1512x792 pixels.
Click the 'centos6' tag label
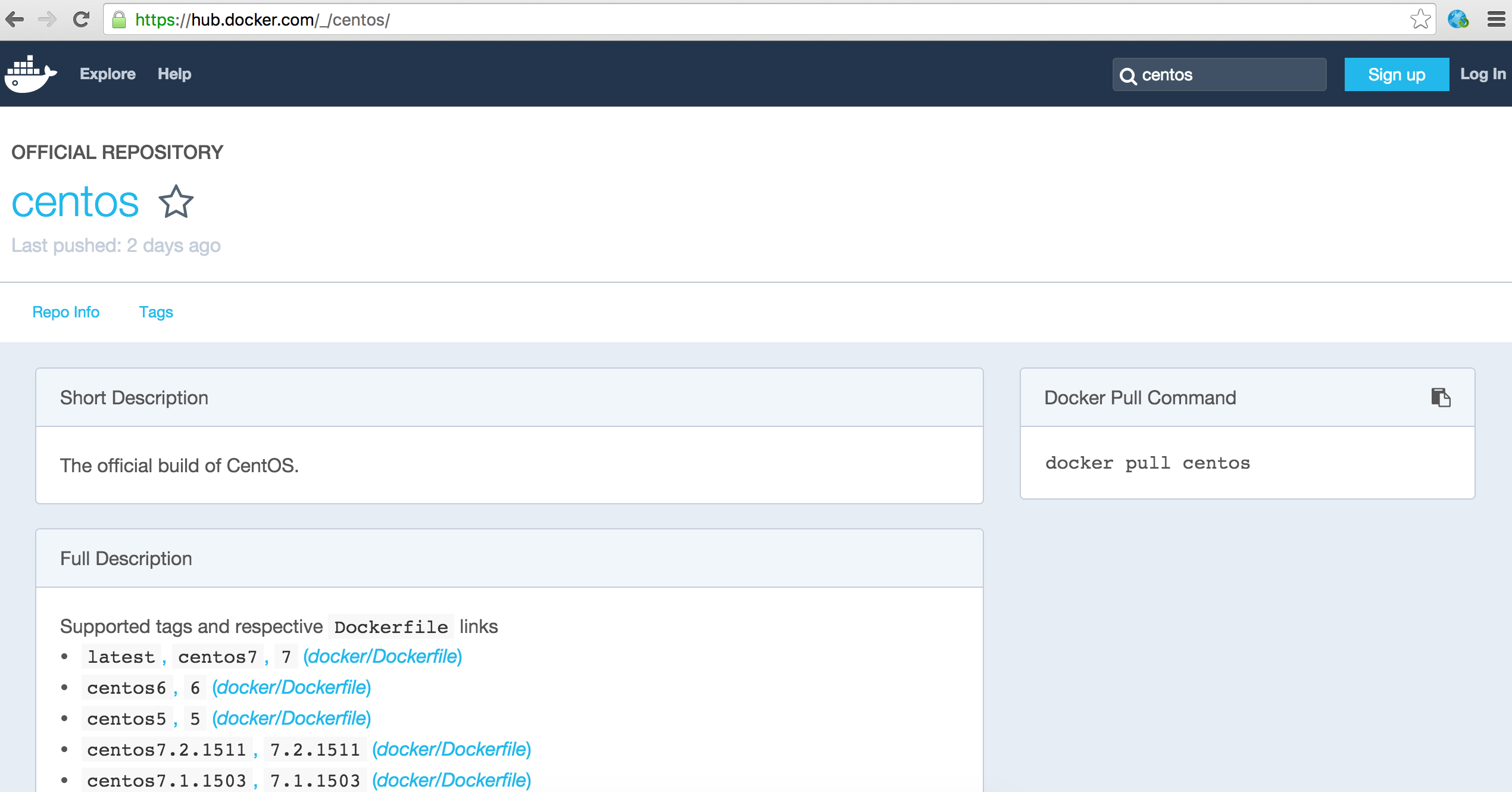[x=127, y=688]
